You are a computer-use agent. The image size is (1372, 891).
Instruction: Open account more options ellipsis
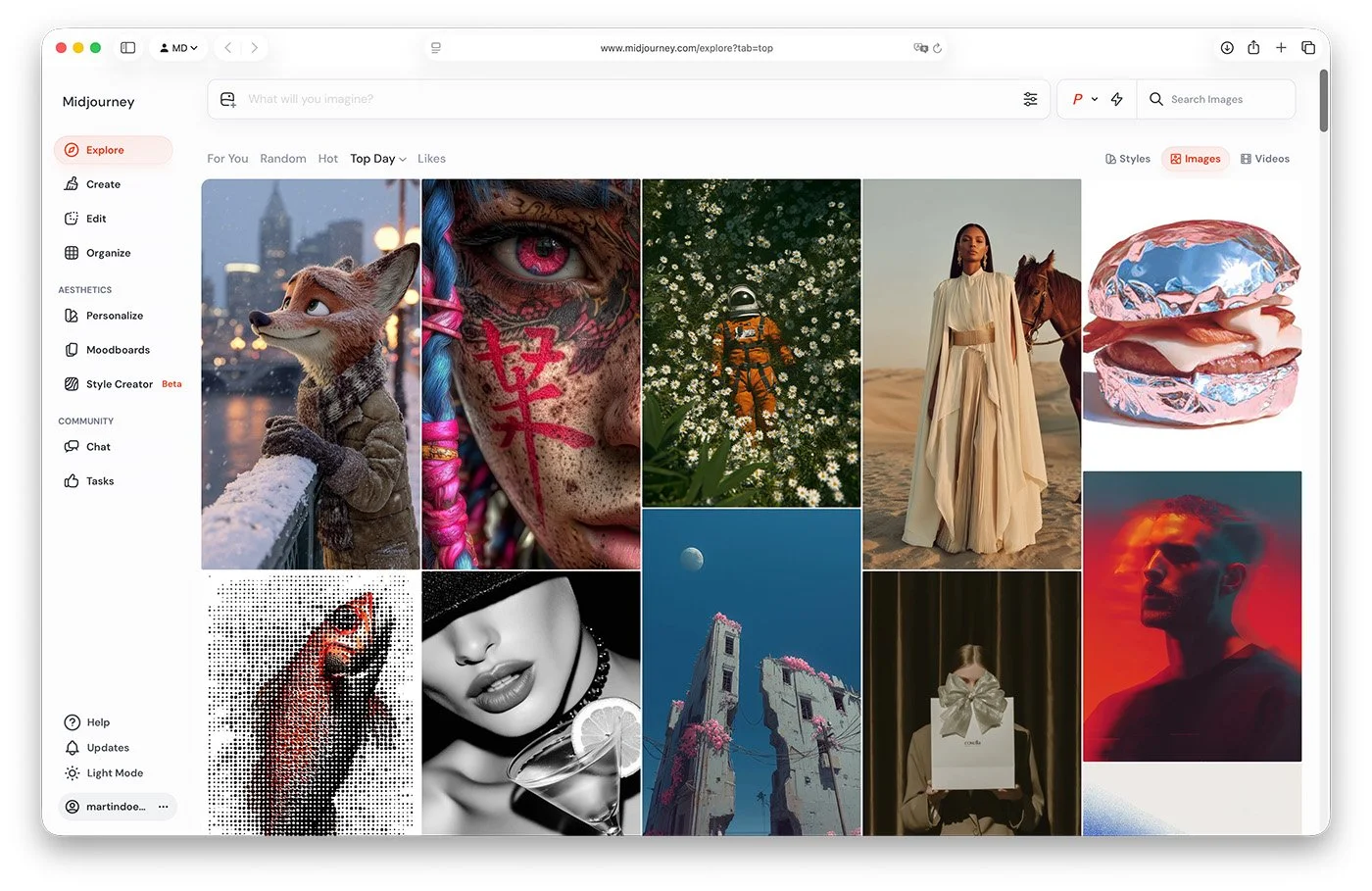(164, 807)
